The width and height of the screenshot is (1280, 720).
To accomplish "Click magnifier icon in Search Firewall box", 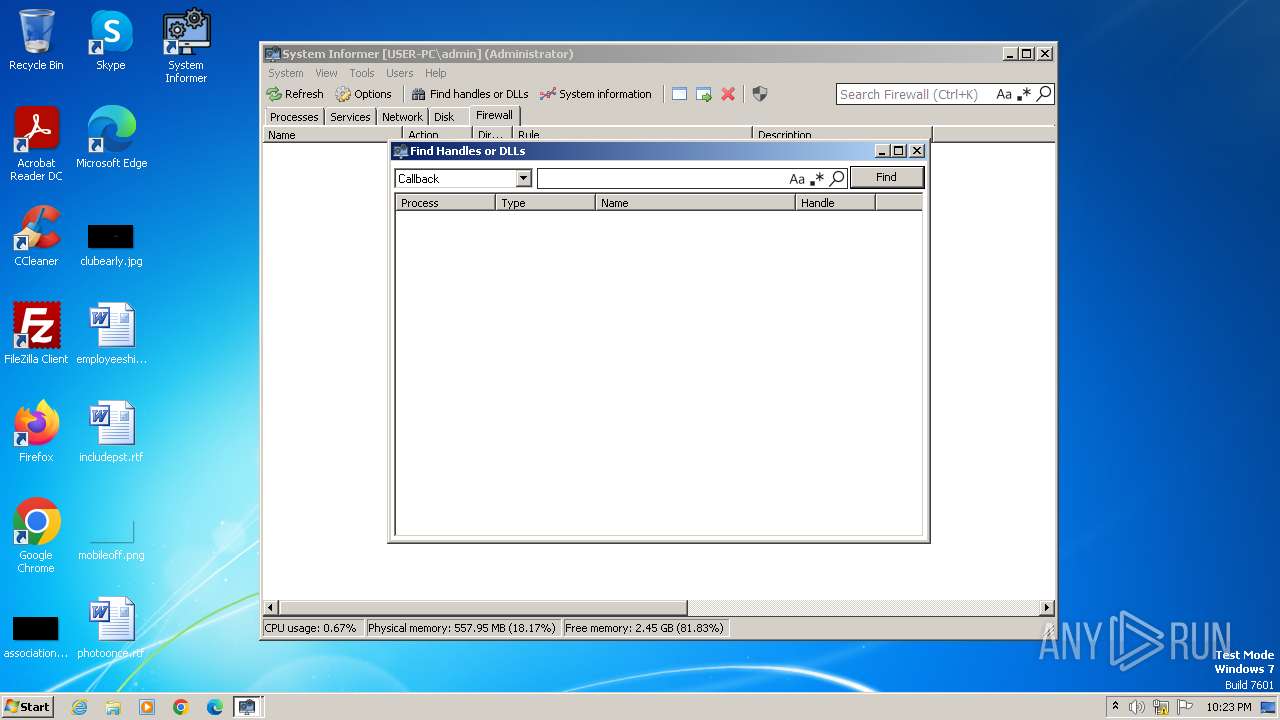I will 1044,94.
